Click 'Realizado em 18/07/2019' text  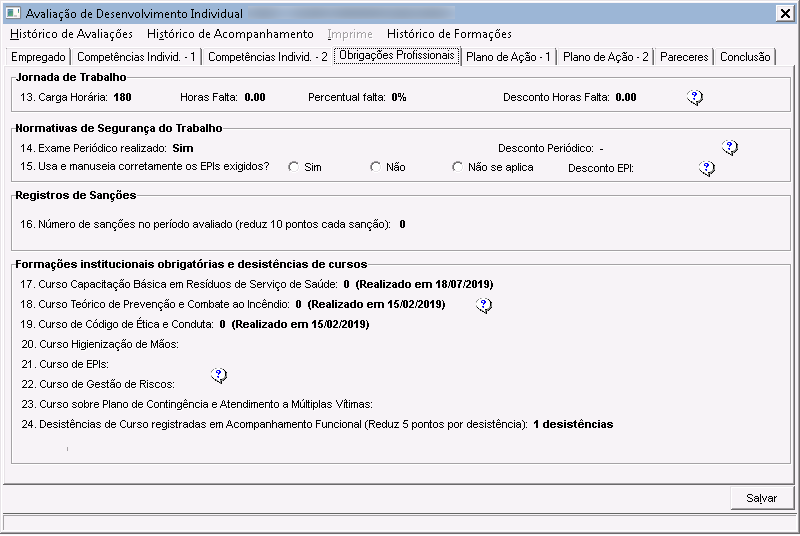click(424, 284)
